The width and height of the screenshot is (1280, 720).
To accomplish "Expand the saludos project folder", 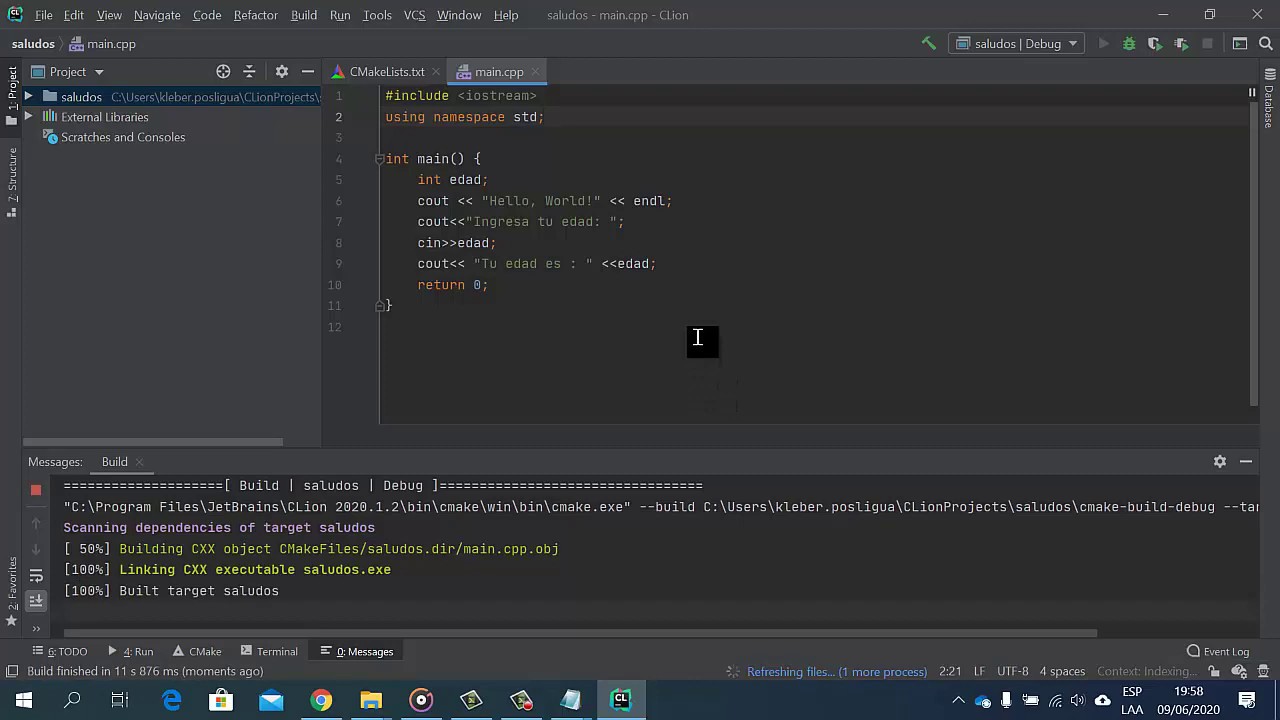I will [x=28, y=97].
